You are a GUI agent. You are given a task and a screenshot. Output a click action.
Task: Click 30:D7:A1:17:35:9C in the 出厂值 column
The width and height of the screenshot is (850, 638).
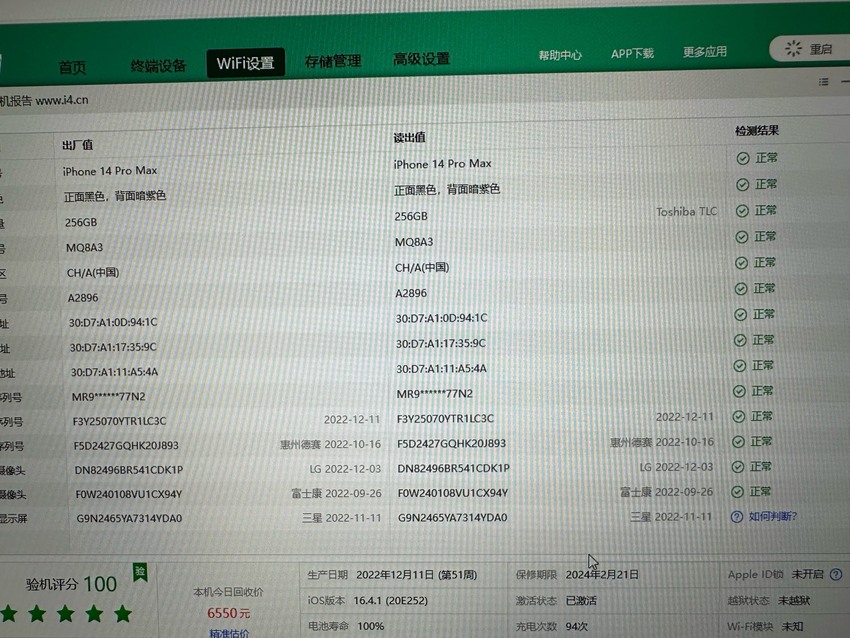click(113, 347)
